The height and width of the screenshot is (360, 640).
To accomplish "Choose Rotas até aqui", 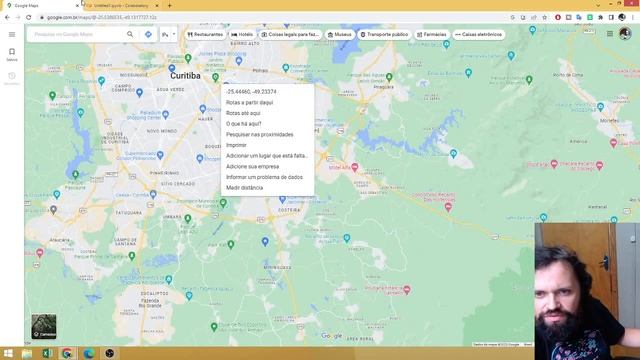I will (x=267, y=113).
